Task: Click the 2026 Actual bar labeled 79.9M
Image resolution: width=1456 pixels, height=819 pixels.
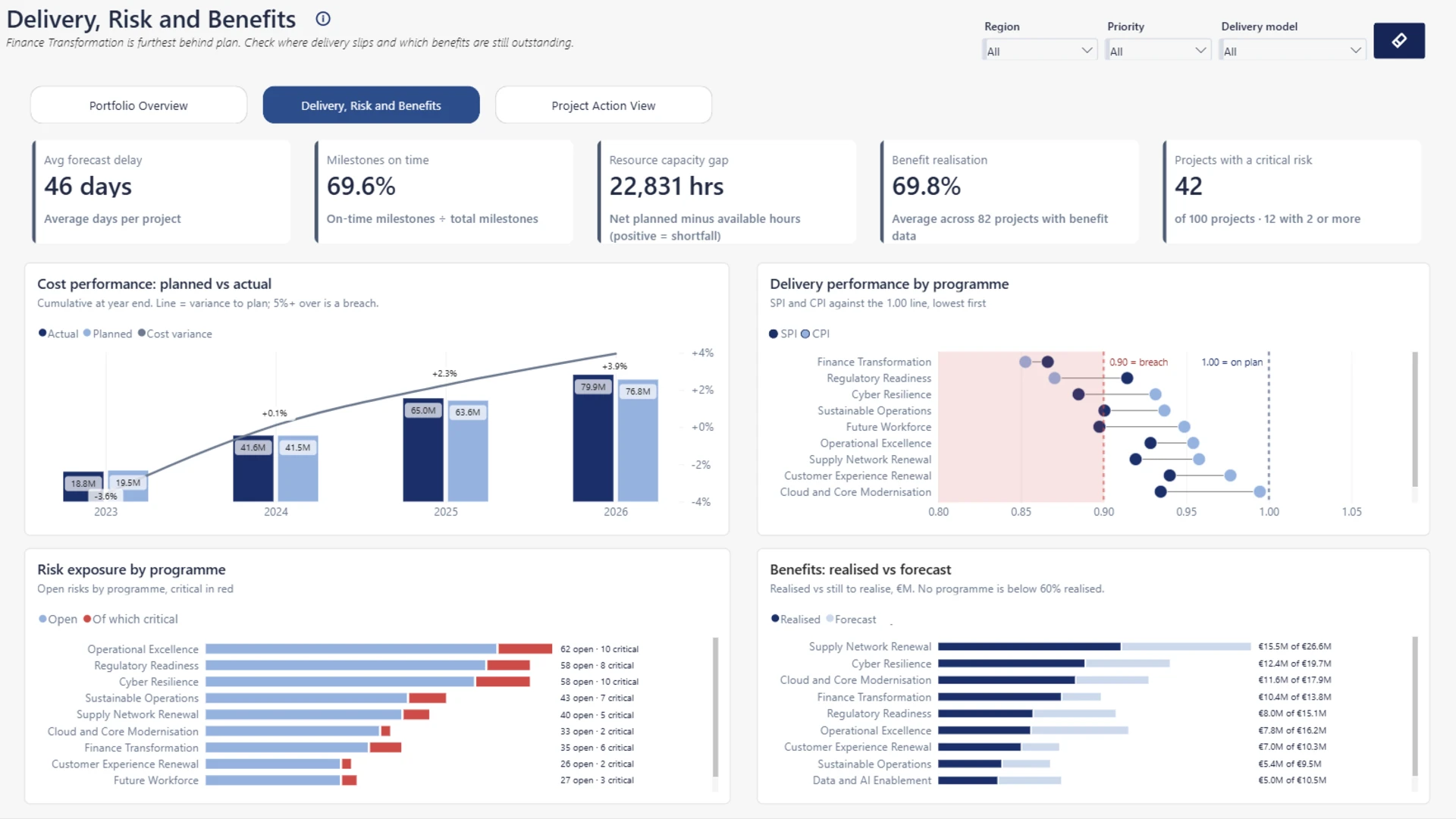Action: pyautogui.click(x=593, y=438)
